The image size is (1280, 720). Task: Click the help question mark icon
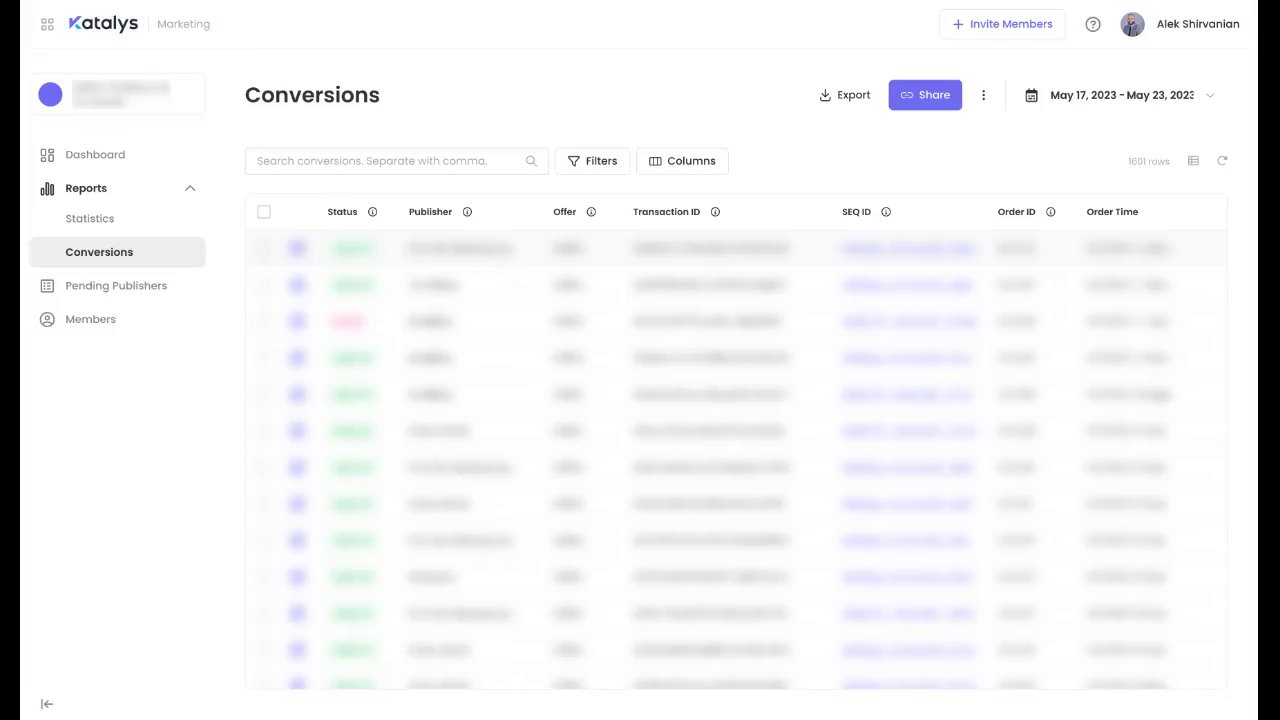[1093, 24]
